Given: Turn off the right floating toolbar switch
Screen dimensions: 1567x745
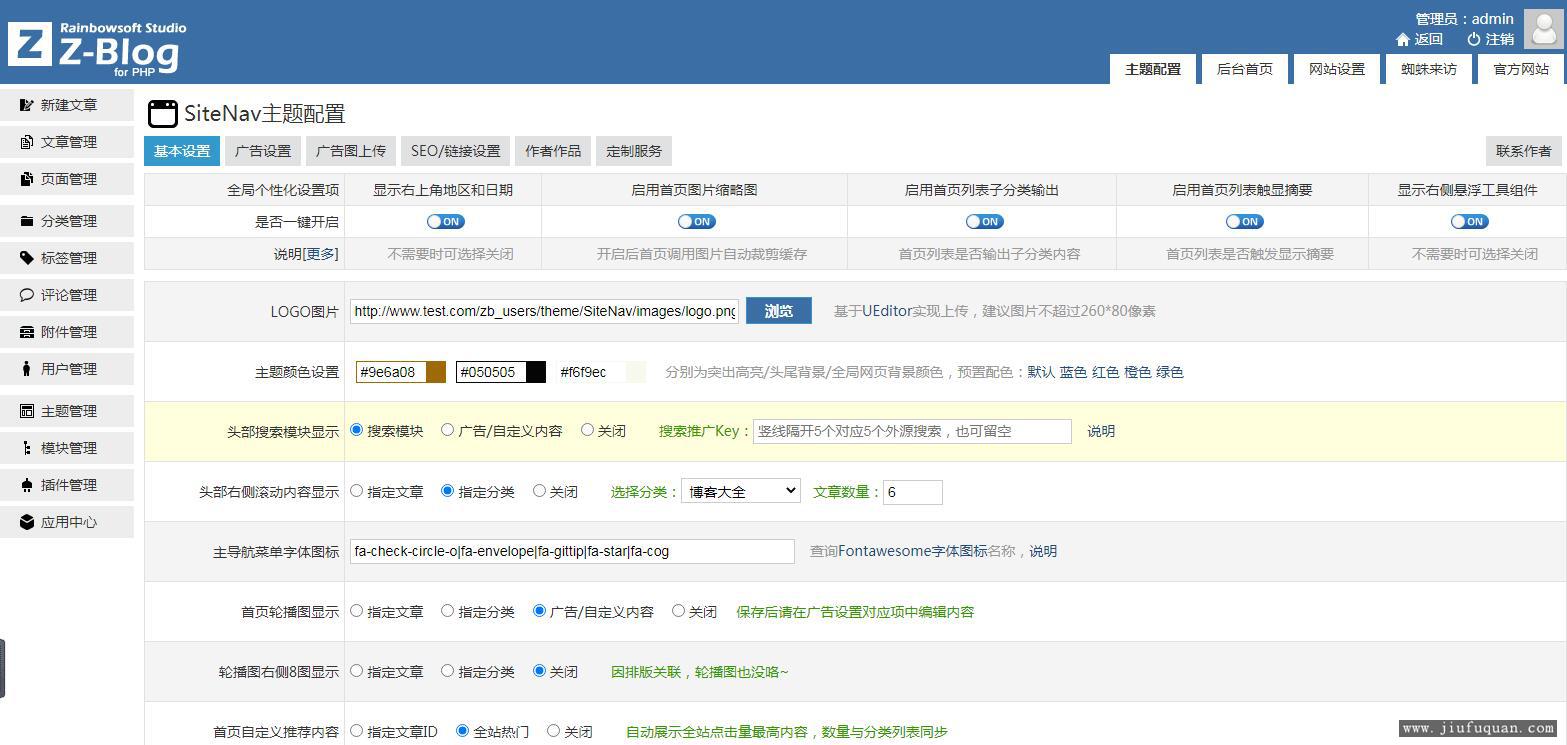Looking at the screenshot, I should 1469,222.
